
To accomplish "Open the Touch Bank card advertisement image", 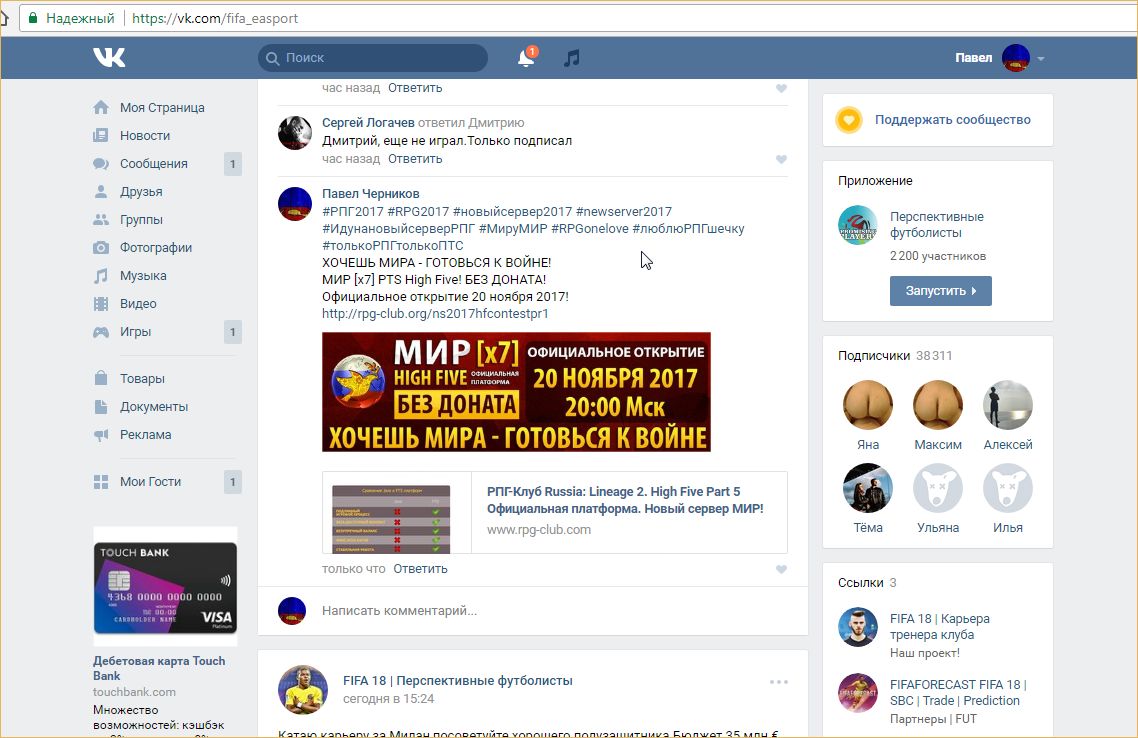I will point(165,588).
